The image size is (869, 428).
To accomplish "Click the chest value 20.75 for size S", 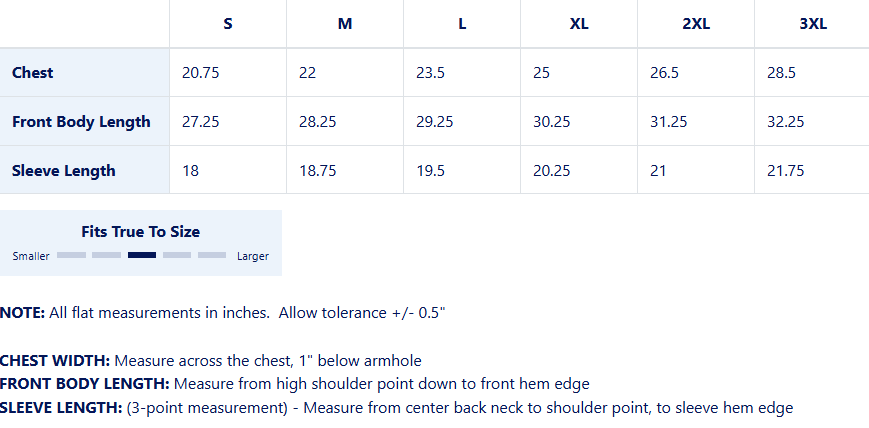I will point(201,73).
